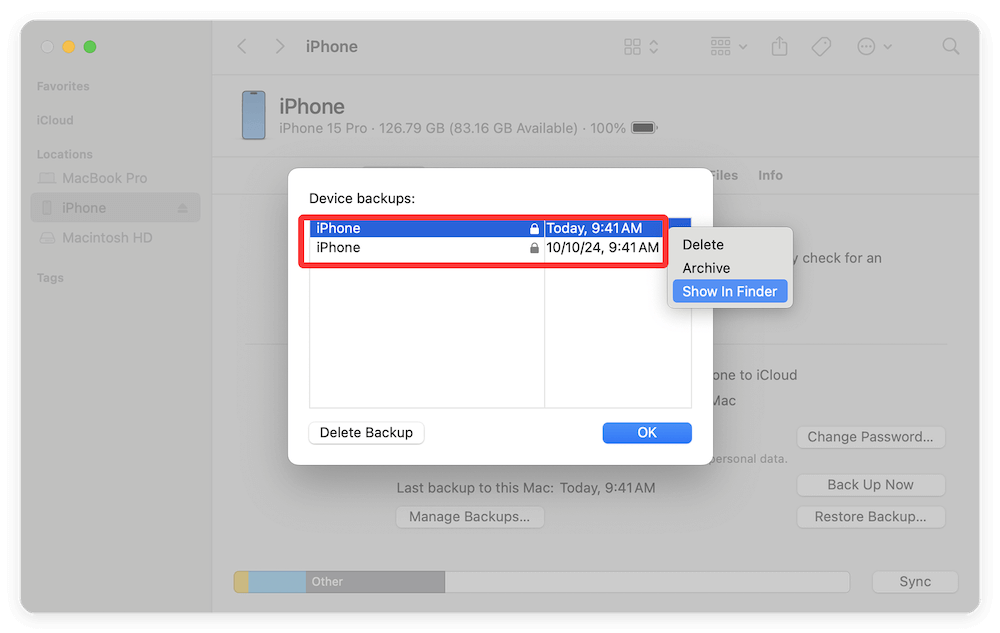Click the back navigation arrow
1000x633 pixels.
pos(242,46)
